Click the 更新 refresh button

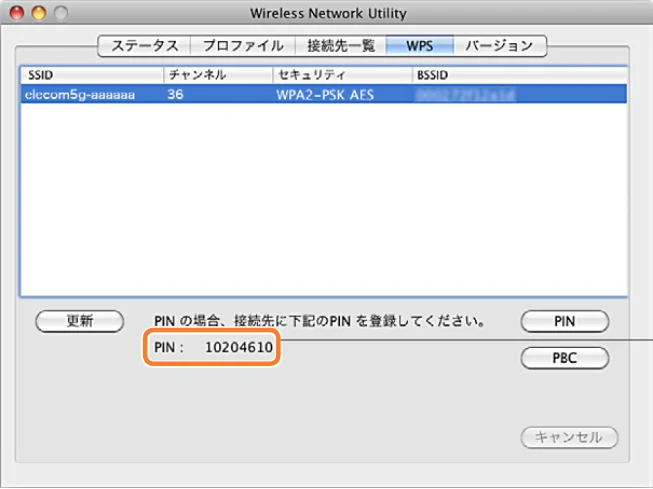tap(80, 321)
